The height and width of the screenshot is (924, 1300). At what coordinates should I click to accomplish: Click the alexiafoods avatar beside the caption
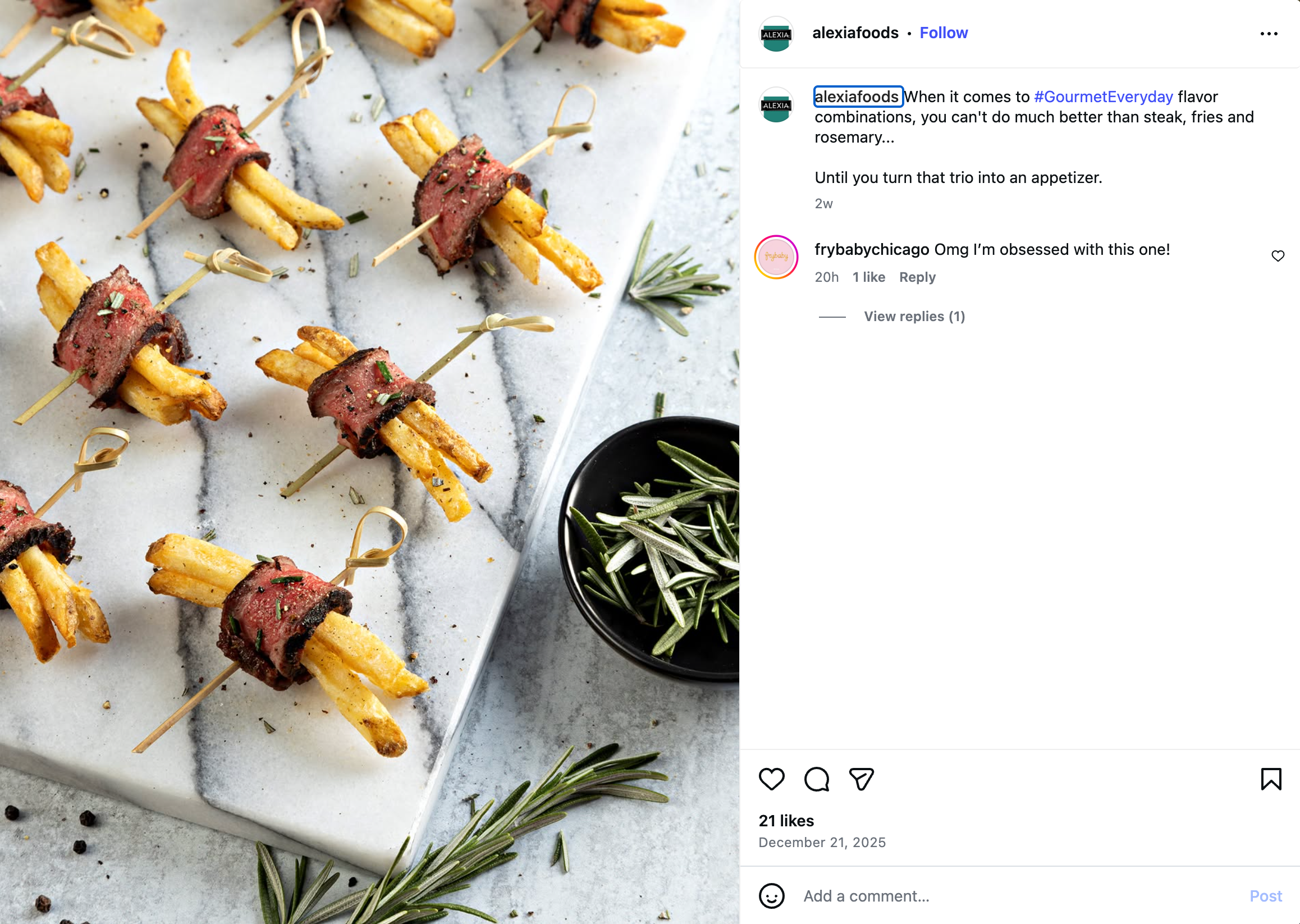coord(776,106)
